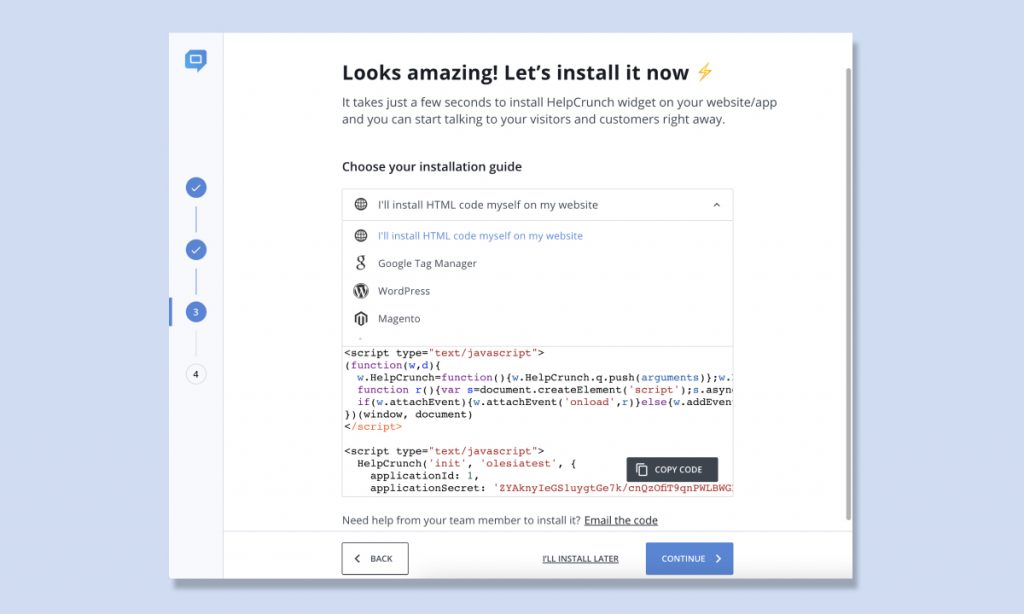
Task: Click the WordPress logo icon
Action: (x=360, y=291)
